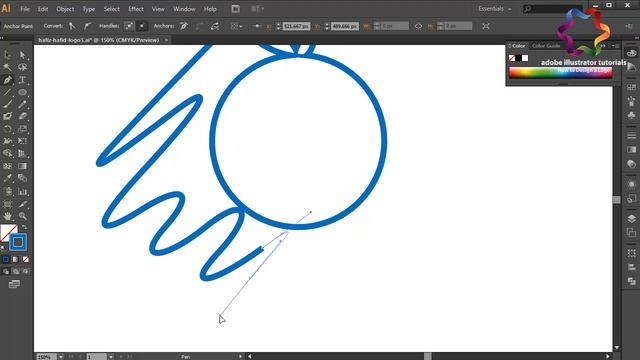Enable Draw Behind mode
Image resolution: width=640 pixels, height=360 pixels.
(x=16, y=271)
